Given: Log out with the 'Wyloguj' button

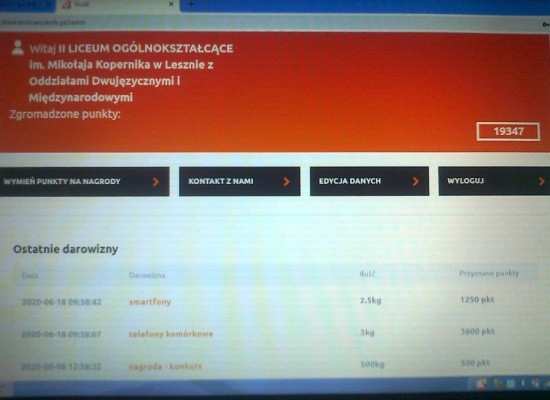Looking at the screenshot, I should pos(494,181).
